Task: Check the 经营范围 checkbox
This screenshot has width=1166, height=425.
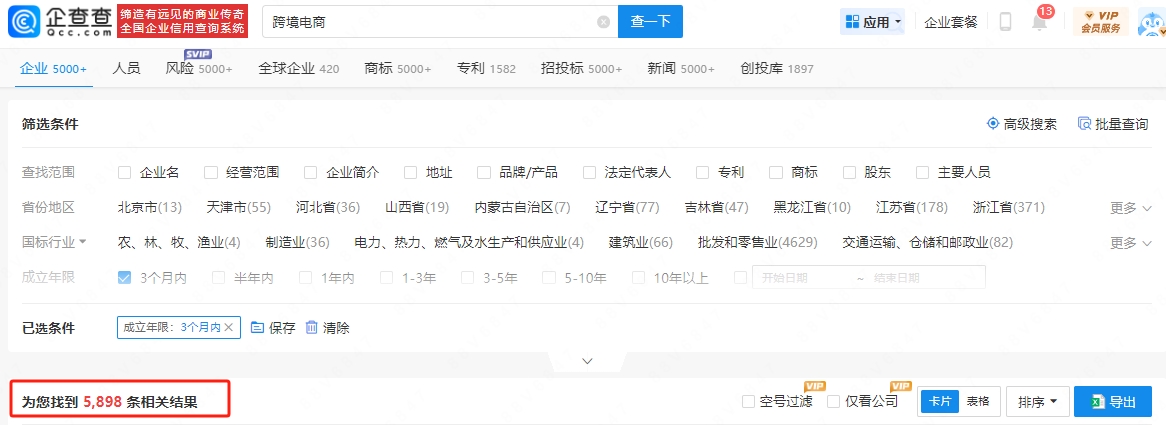Action: point(211,172)
